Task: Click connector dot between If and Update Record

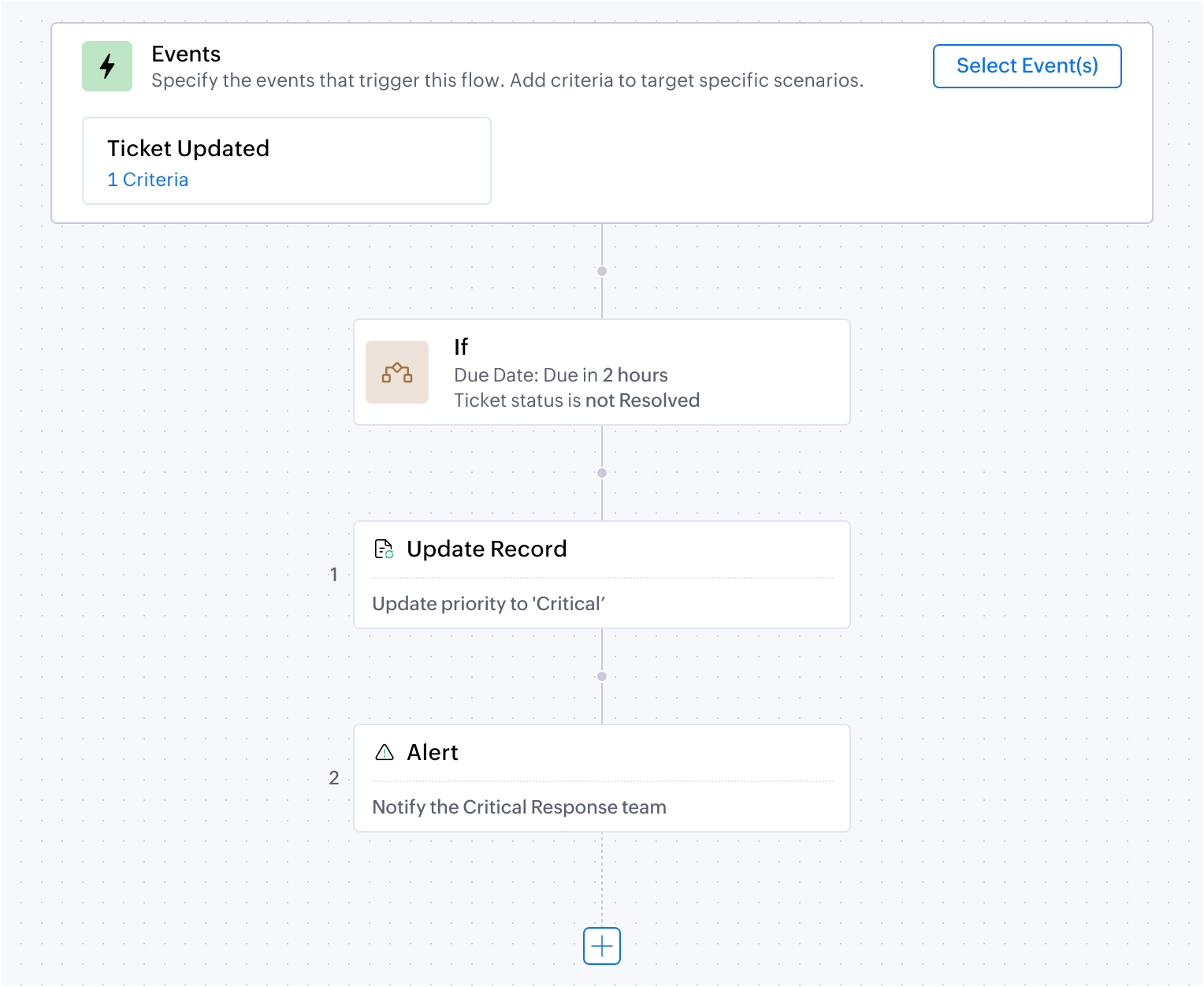Action: 602,473
